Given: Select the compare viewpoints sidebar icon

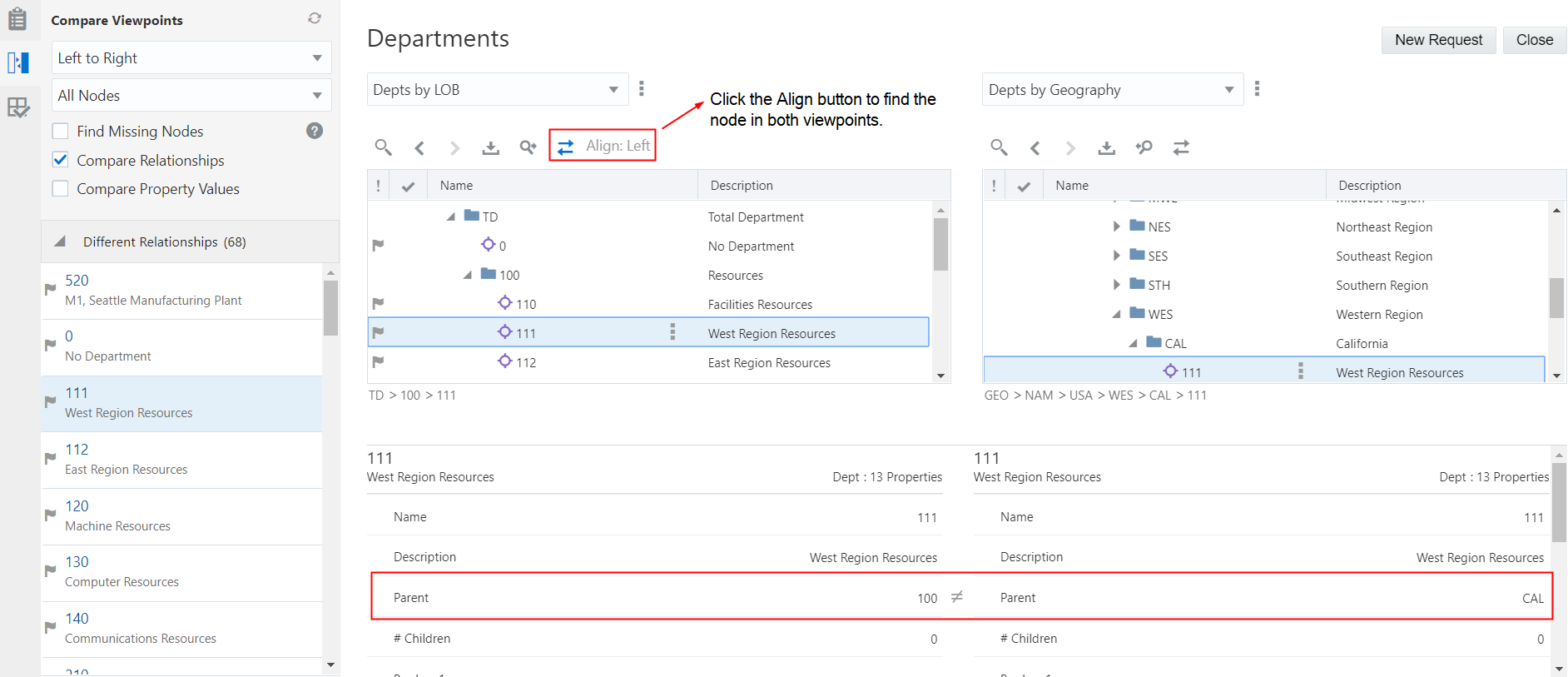Looking at the screenshot, I should tap(17, 62).
